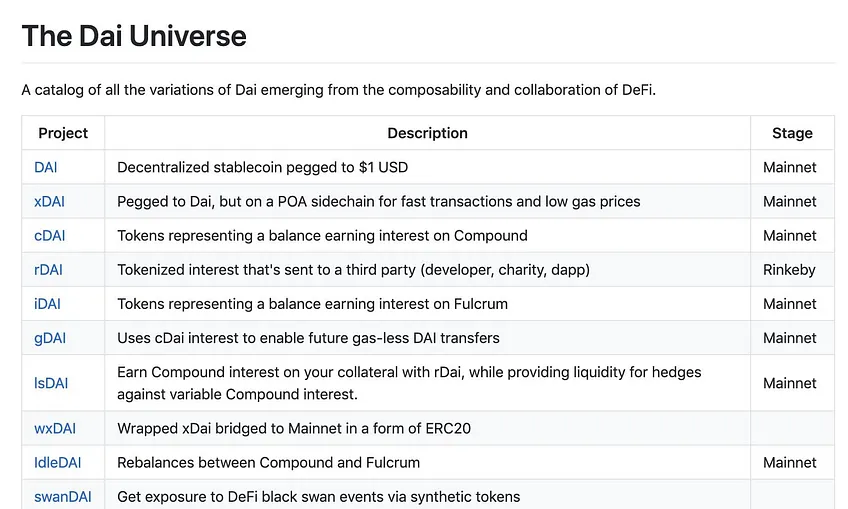This screenshot has width=848, height=509.
Task: Click the xDAI description about POA sidechain
Action: [379, 201]
